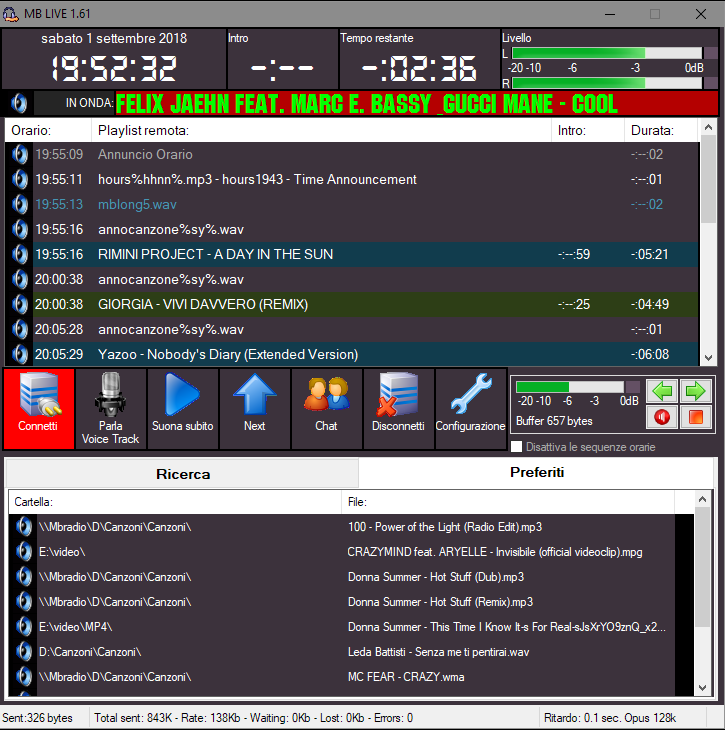Viewport: 725px width, 730px height.
Task: Click speaker icon of GIORGIA row
Action: [20, 304]
